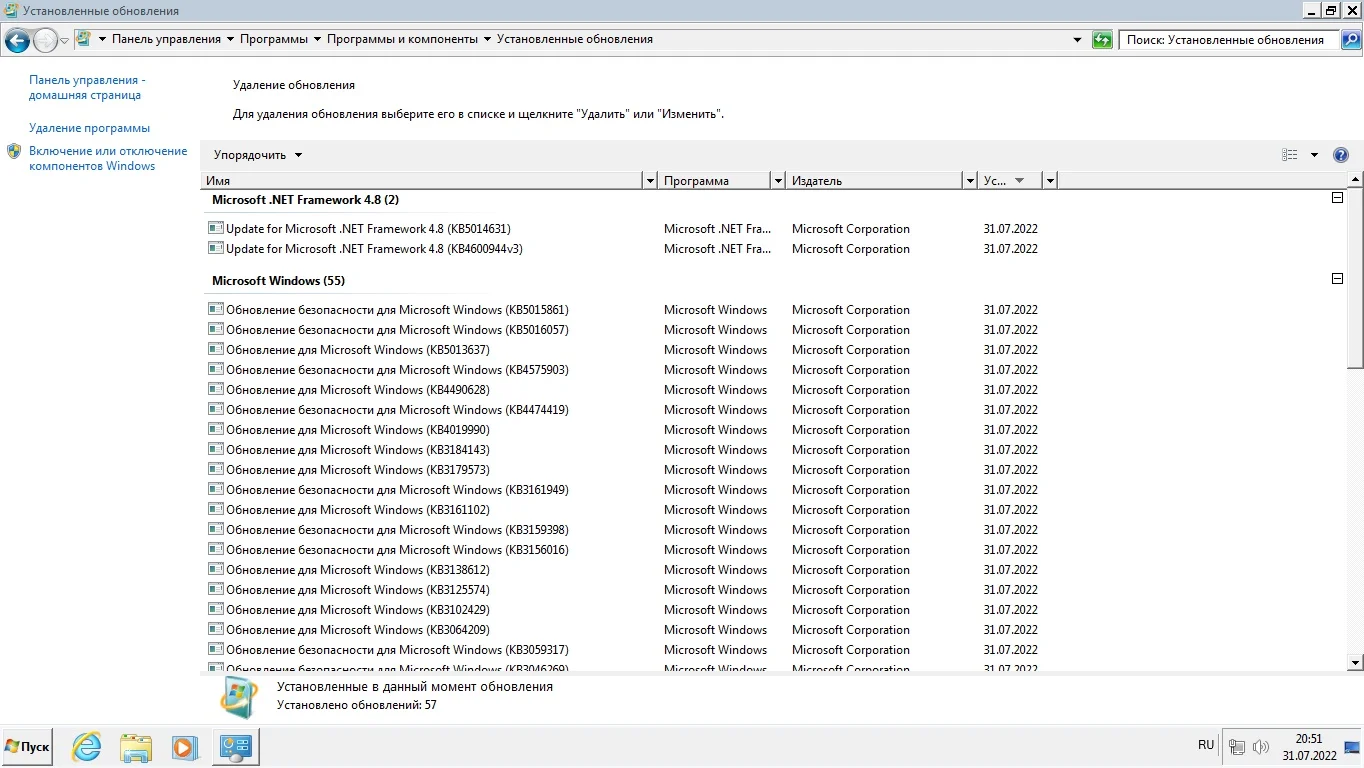Change the view with the view icon
Image resolution: width=1364 pixels, height=768 pixels.
click(x=1290, y=155)
